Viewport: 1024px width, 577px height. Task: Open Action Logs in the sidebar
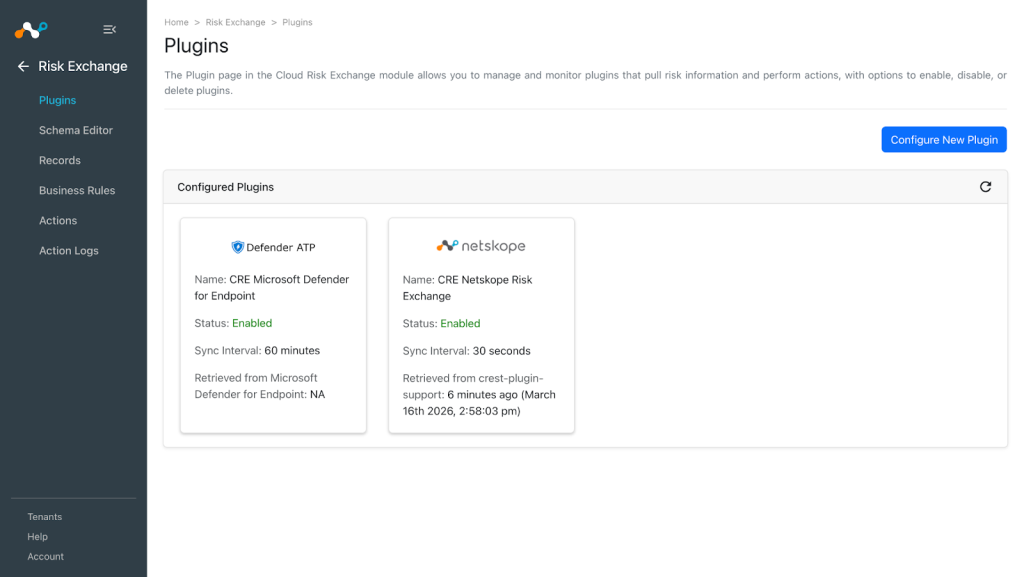[x=69, y=250]
